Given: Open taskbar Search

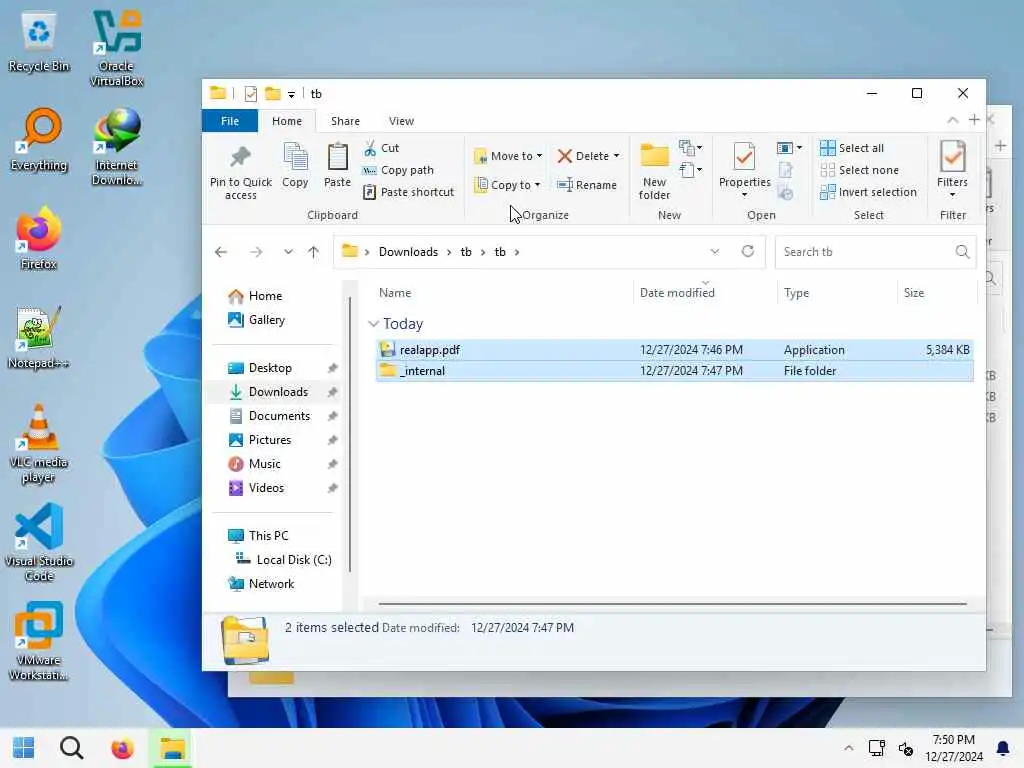Looking at the screenshot, I should tap(71, 748).
